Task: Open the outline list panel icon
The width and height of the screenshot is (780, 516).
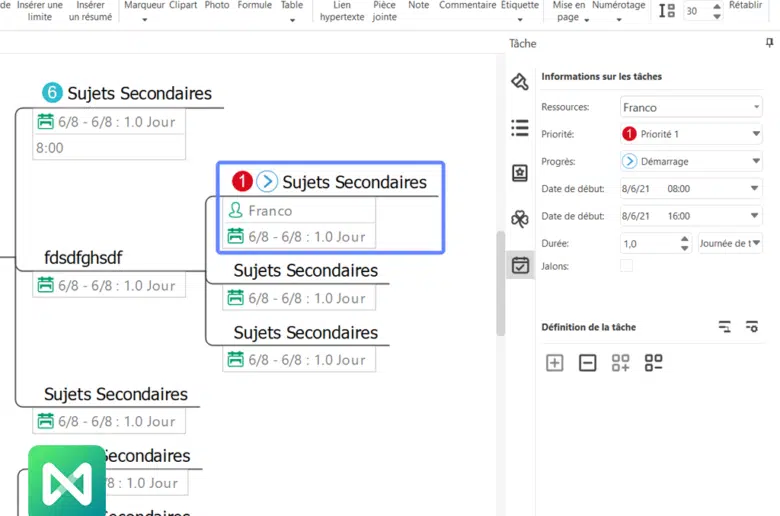Action: (519, 127)
